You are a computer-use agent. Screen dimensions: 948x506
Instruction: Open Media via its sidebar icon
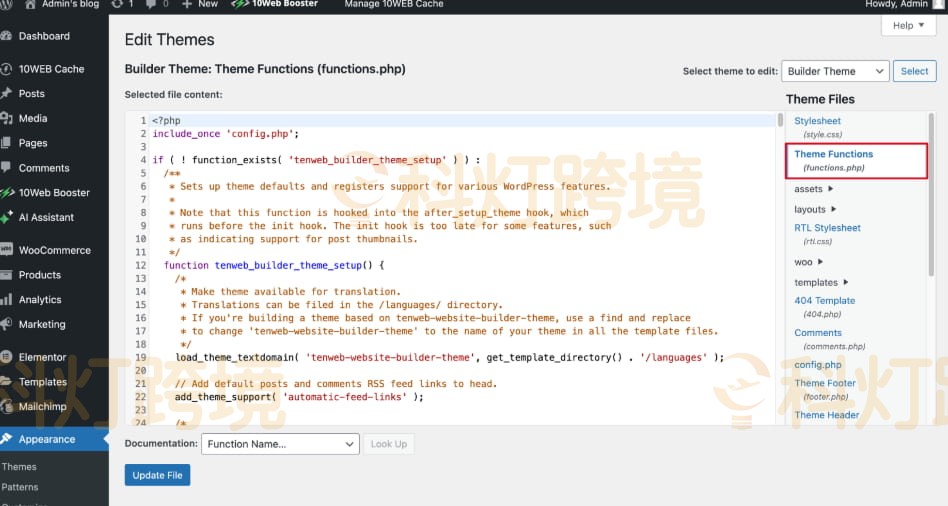7,119
